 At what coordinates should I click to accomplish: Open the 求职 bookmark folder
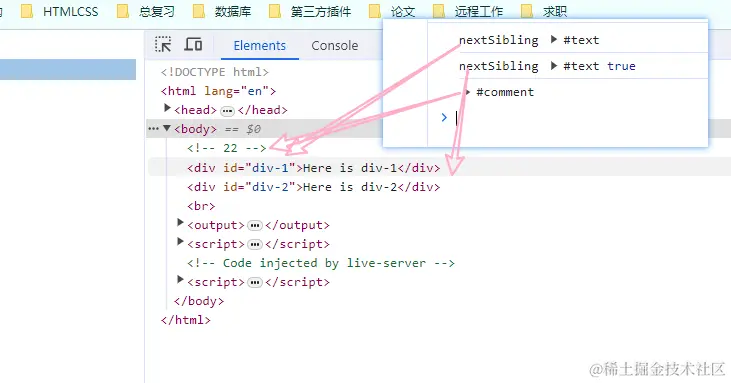coord(544,11)
